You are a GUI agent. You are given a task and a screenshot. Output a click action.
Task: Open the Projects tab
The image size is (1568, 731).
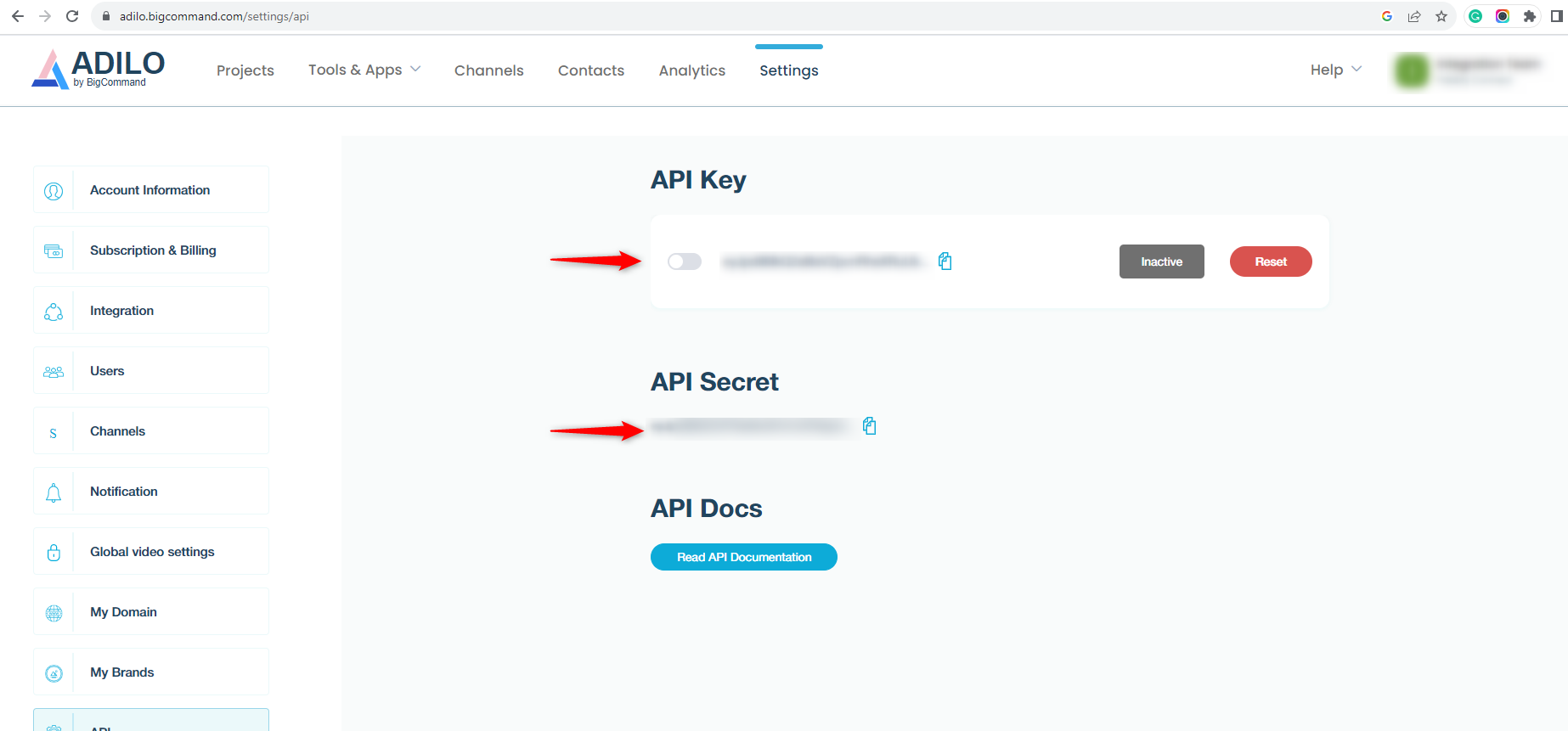(245, 70)
